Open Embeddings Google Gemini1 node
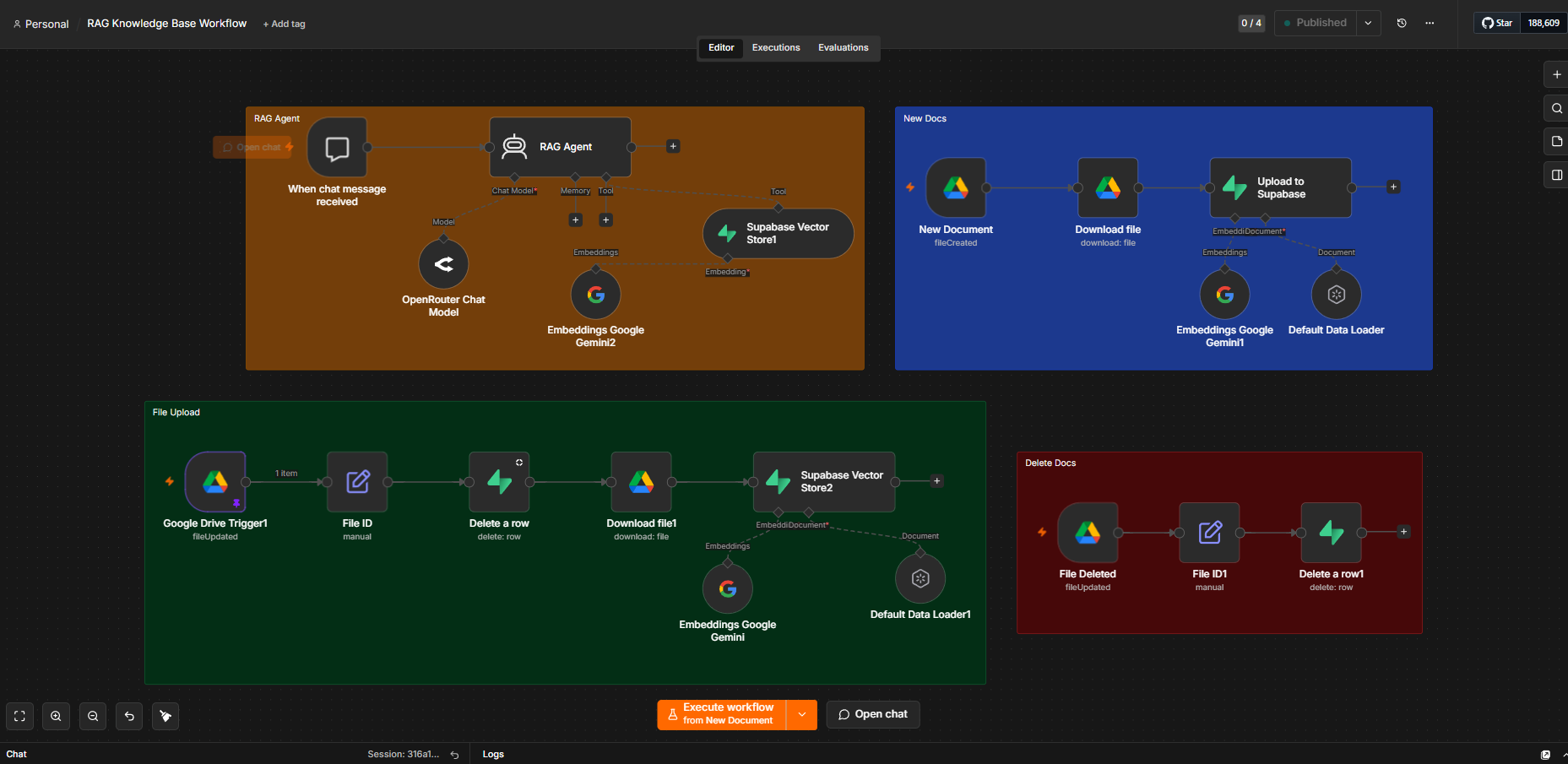 1225,295
